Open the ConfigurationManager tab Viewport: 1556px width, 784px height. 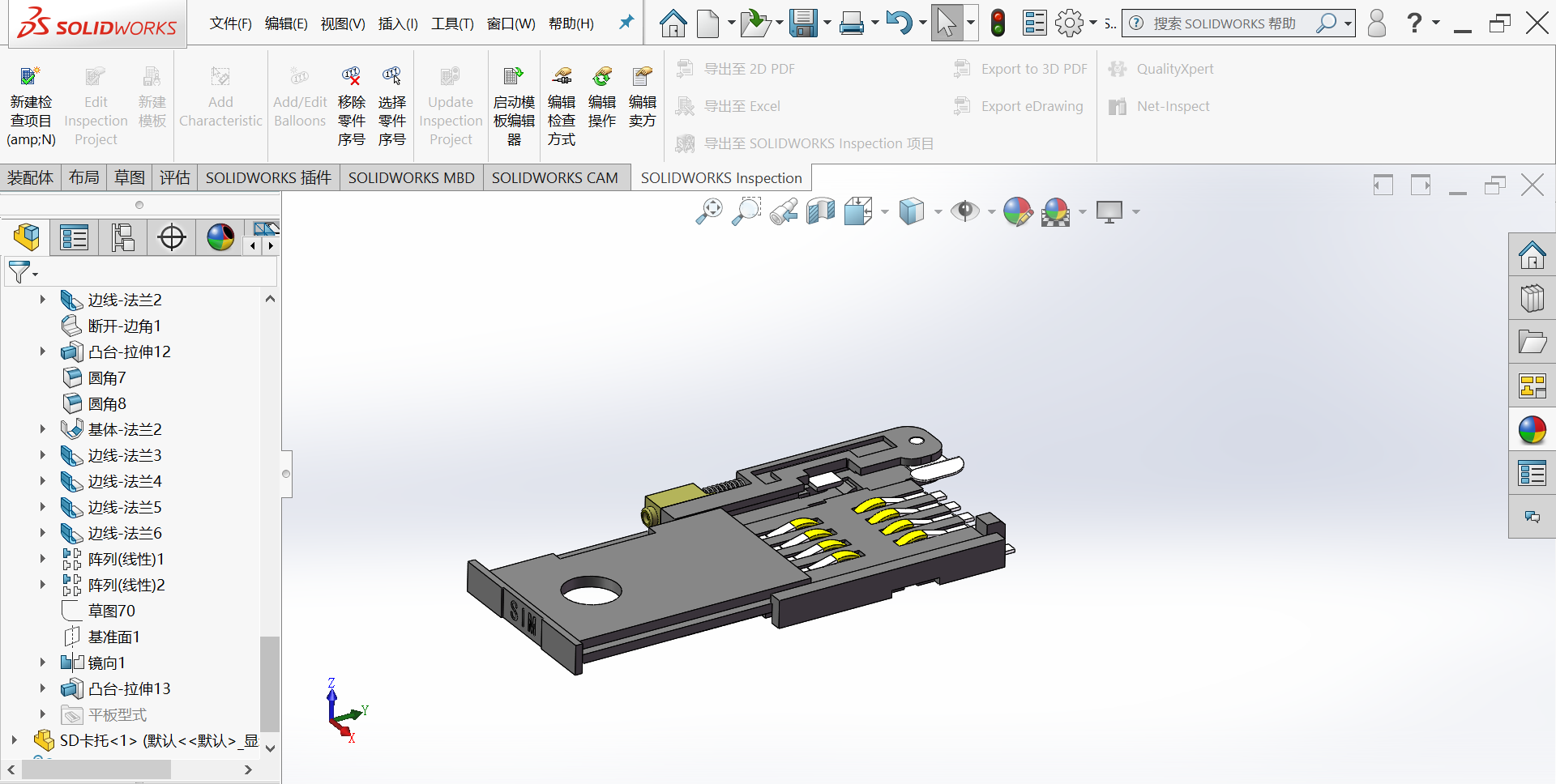click(122, 237)
